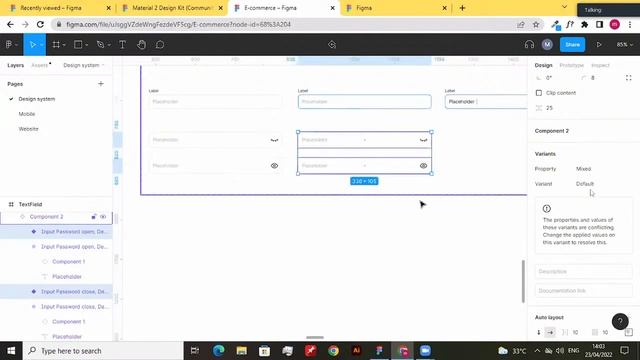
Task: Switch to the Prototype tab
Action: (x=571, y=65)
